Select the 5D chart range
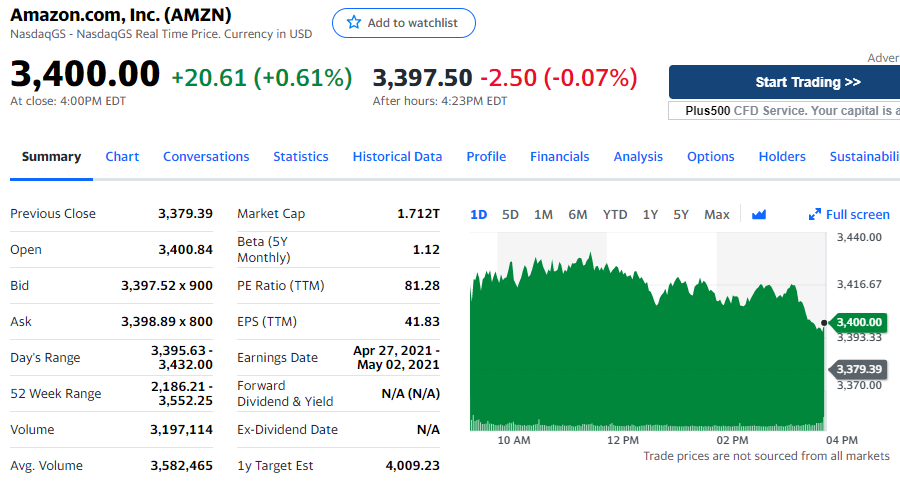The height and width of the screenshot is (483, 900). (x=510, y=215)
